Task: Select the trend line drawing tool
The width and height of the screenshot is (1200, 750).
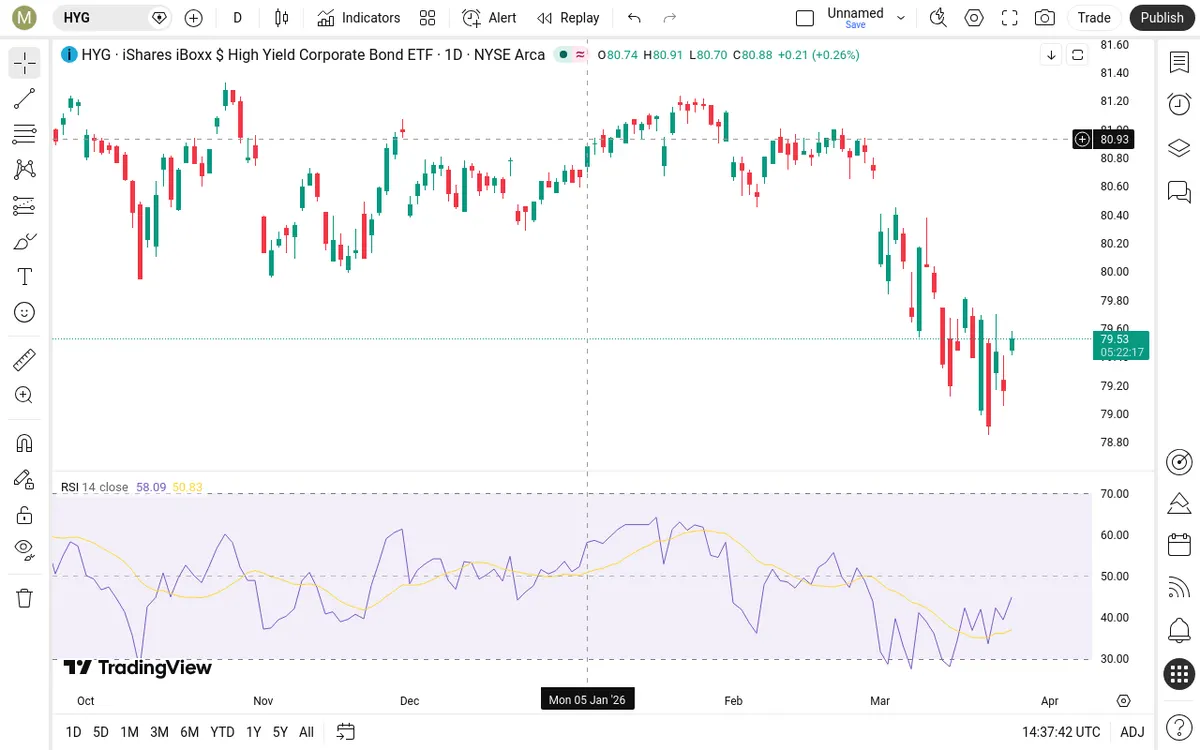Action: (25, 98)
